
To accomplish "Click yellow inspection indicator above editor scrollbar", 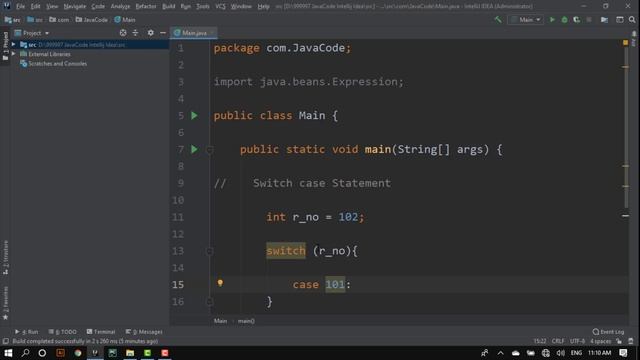I will 625,42.
